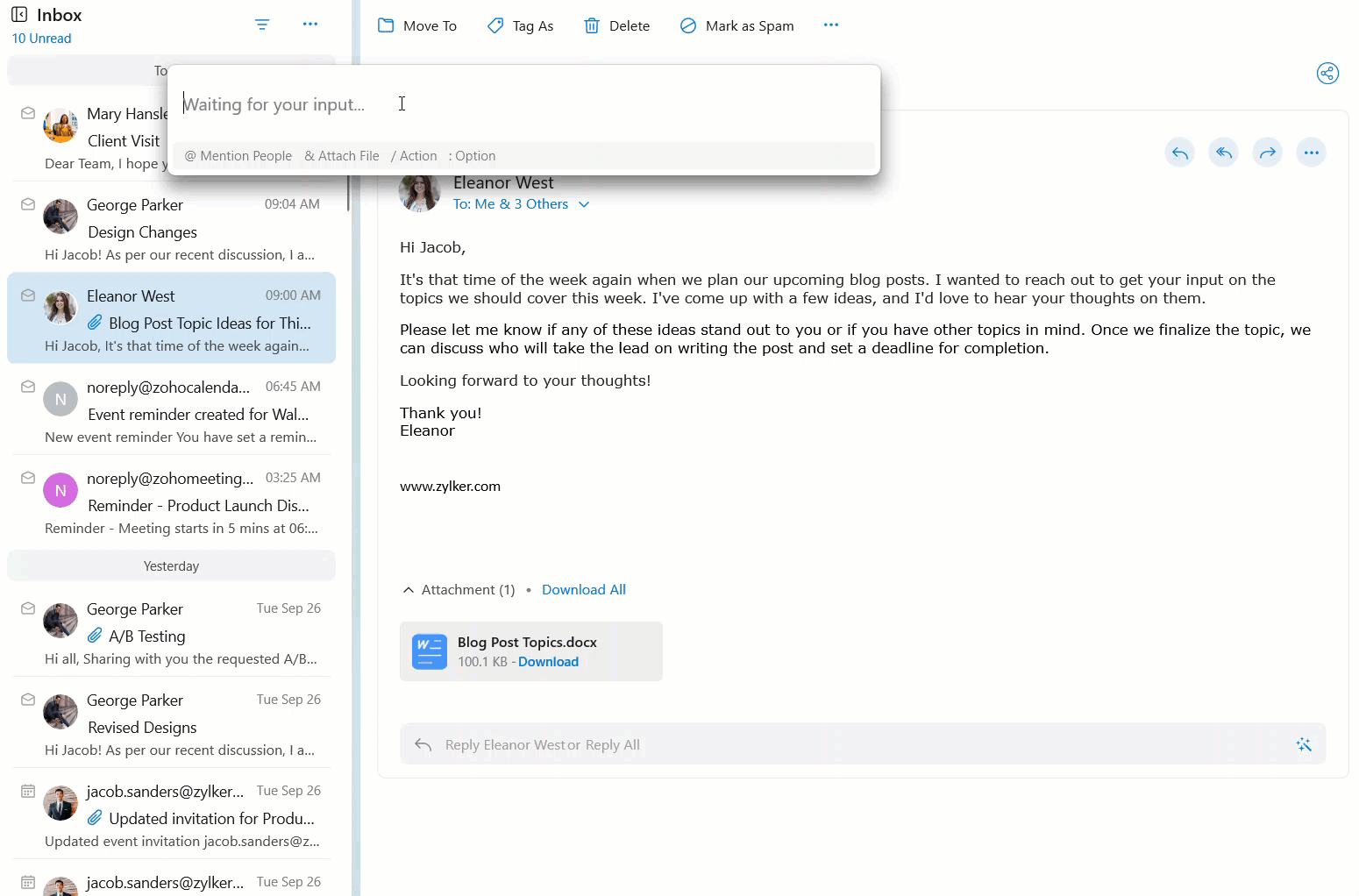Click Move To in the toolbar
The image size is (1359, 896).
(x=417, y=26)
